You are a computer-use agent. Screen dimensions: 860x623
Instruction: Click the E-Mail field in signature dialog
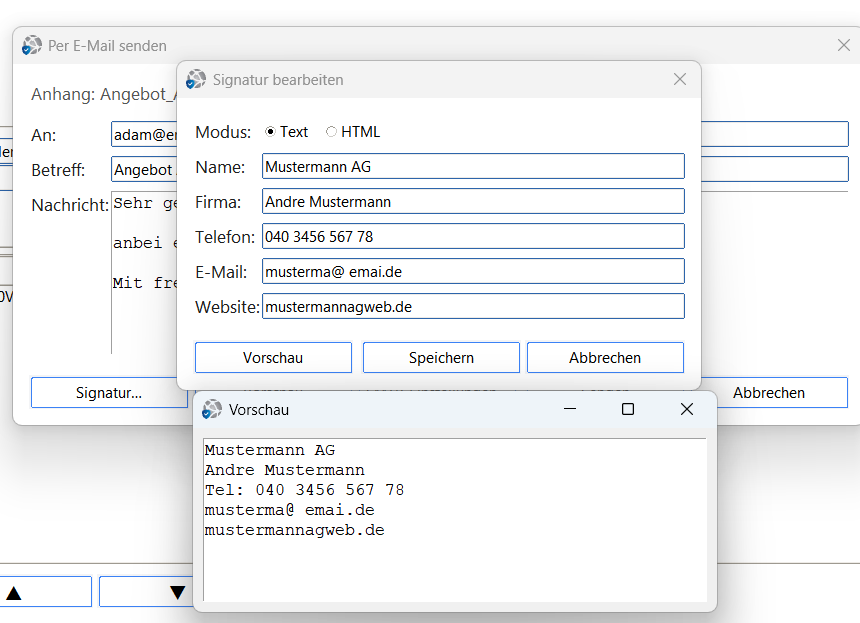pos(473,271)
